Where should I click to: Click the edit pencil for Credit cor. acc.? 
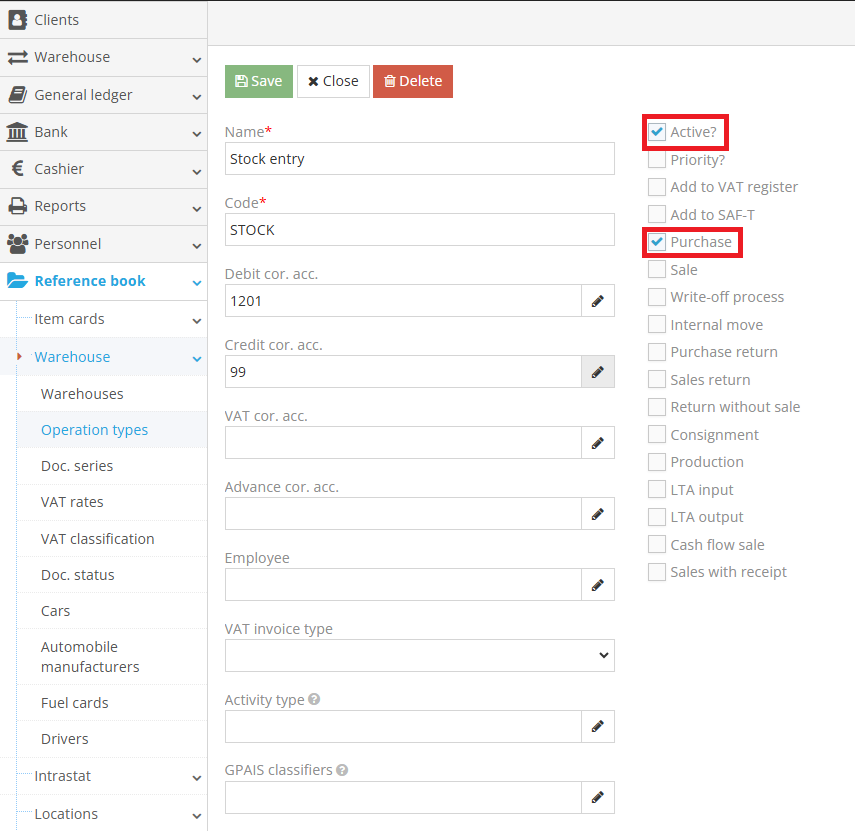598,372
